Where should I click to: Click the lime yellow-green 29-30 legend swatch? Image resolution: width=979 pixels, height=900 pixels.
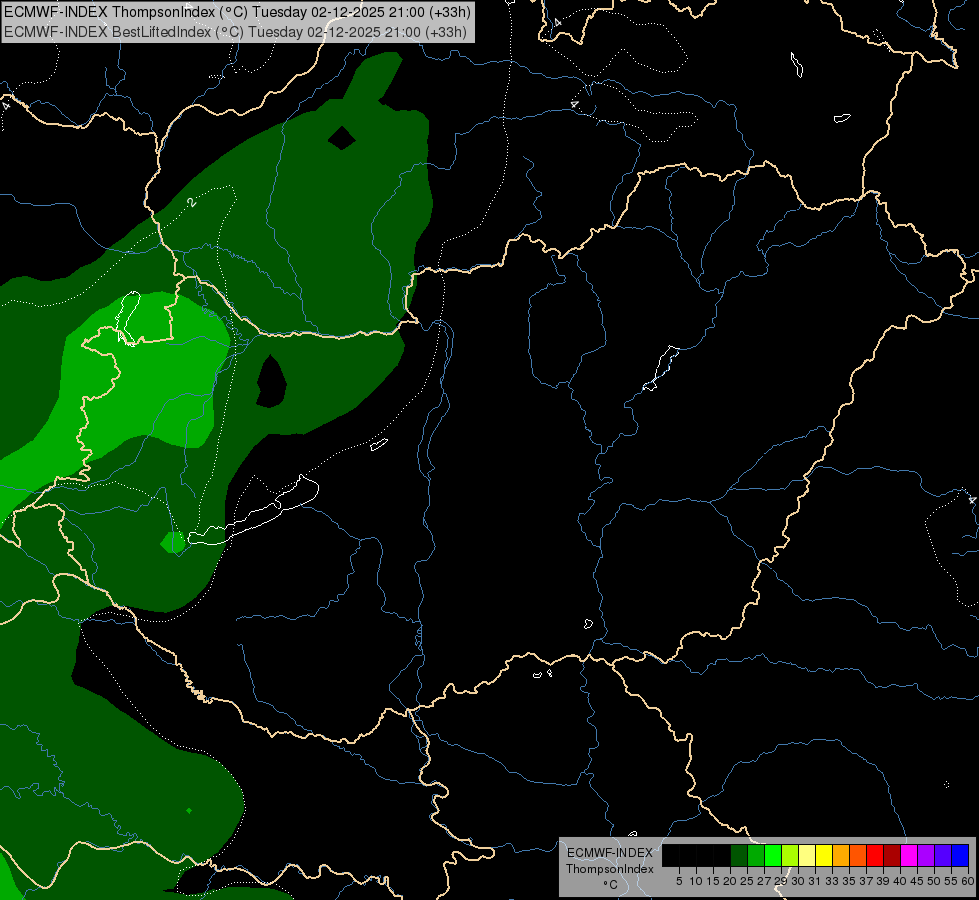pos(790,855)
